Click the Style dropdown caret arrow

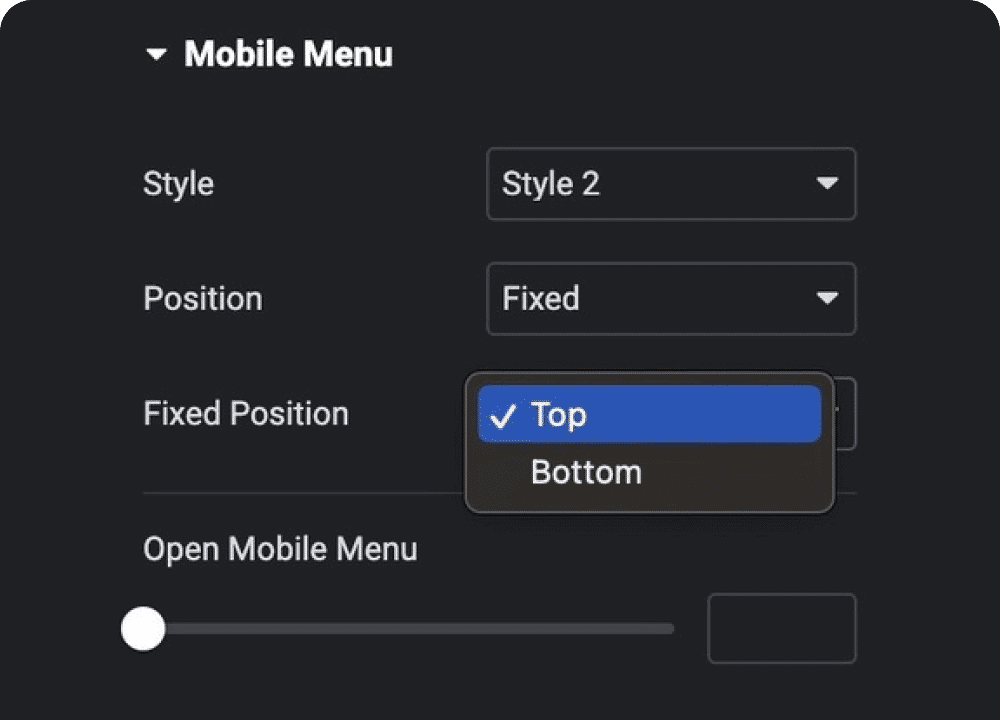(826, 184)
